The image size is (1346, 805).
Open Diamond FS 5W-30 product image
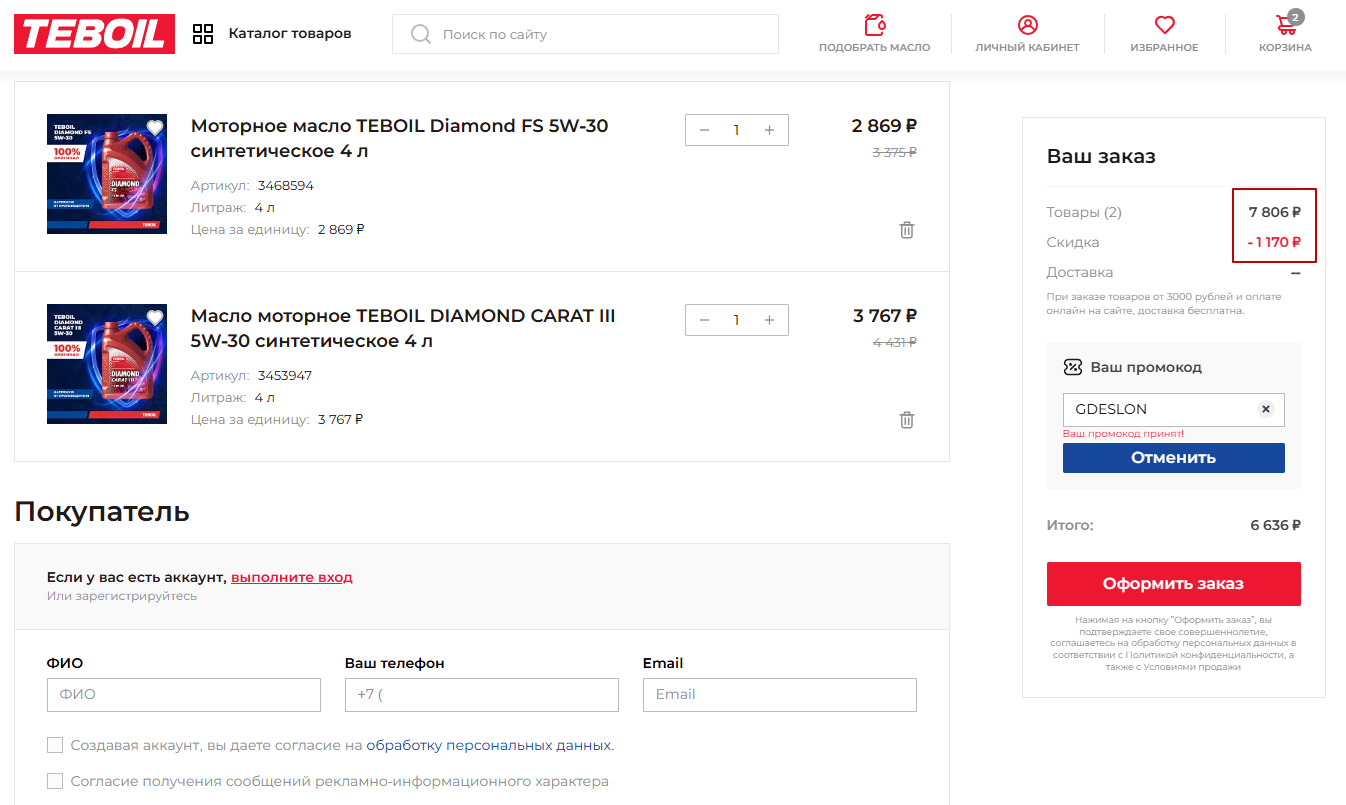(107, 174)
